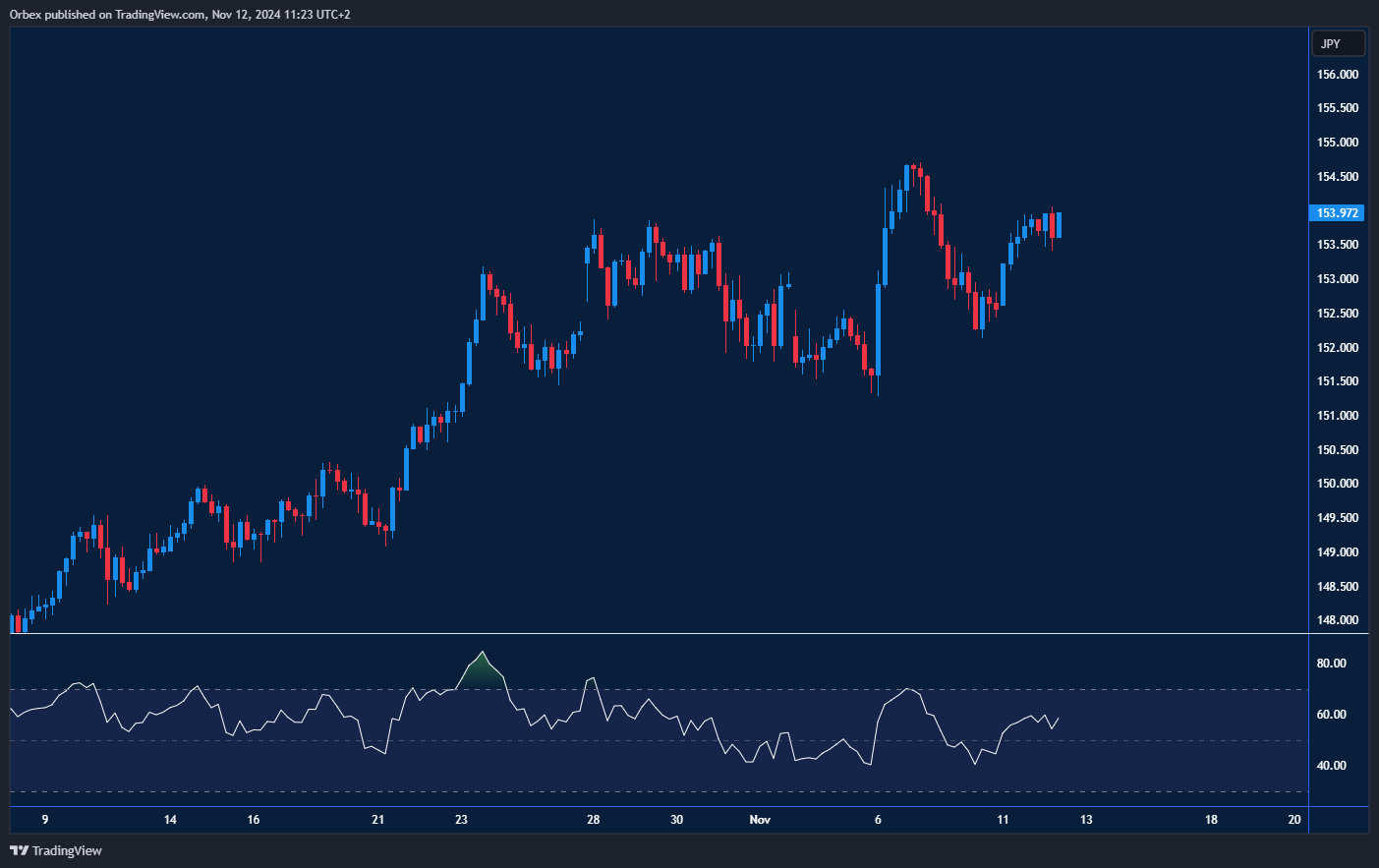Select the 156.000 price axis label
Screen dimensions: 1379x868
pyautogui.click(x=1337, y=75)
